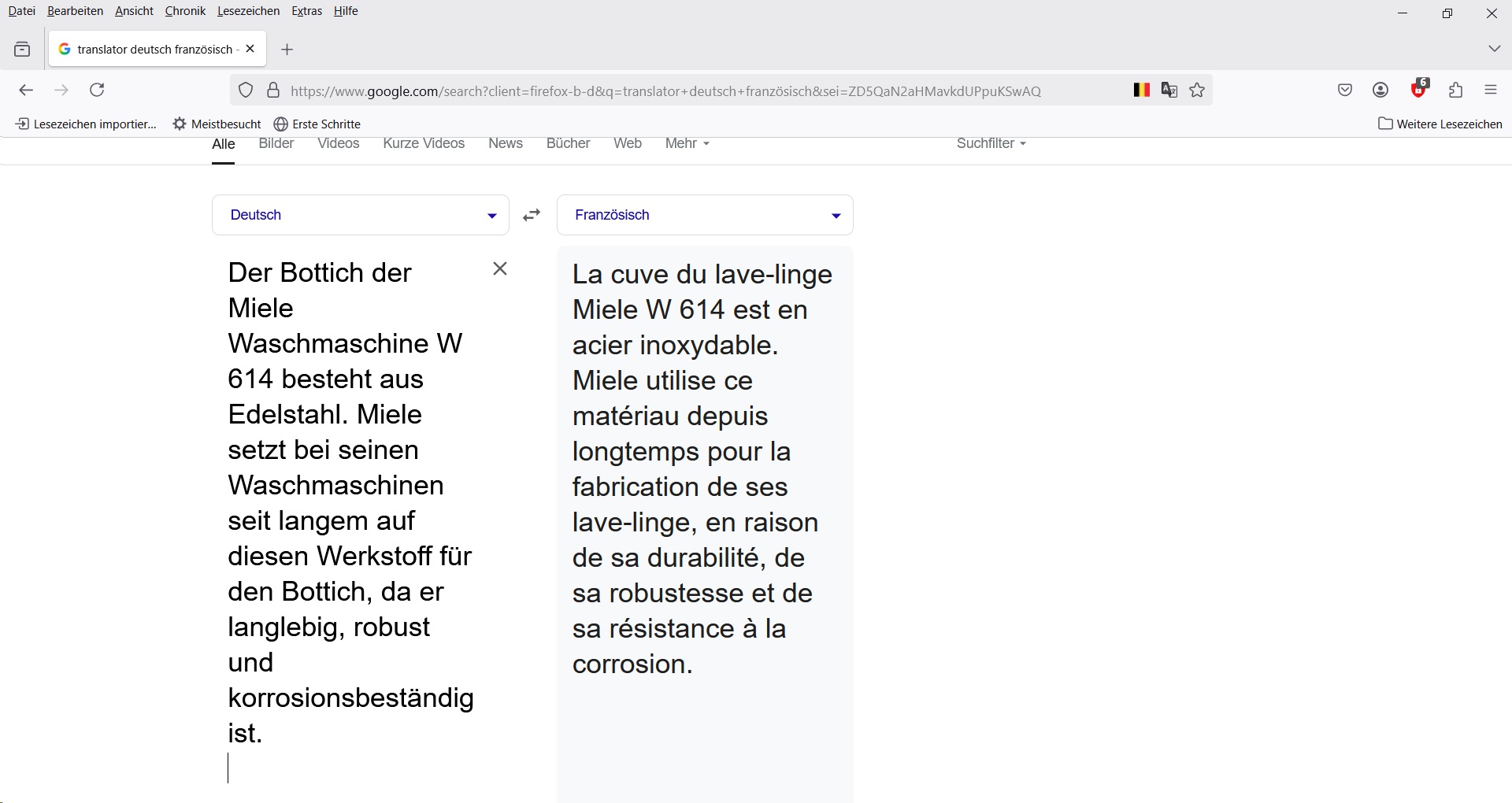Open the Extras menu

pyautogui.click(x=306, y=11)
